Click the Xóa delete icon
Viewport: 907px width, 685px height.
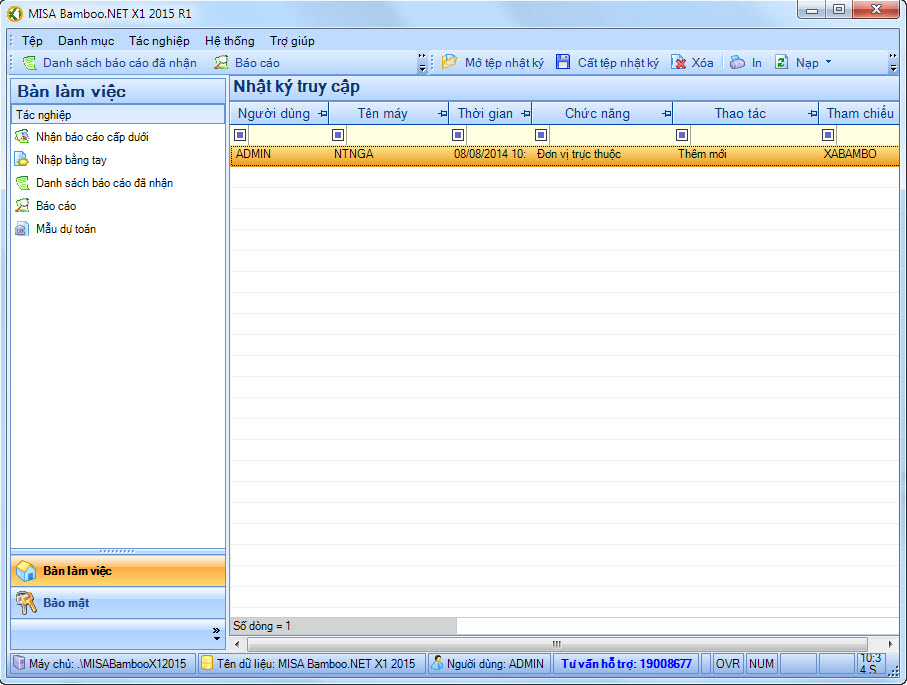(x=679, y=62)
